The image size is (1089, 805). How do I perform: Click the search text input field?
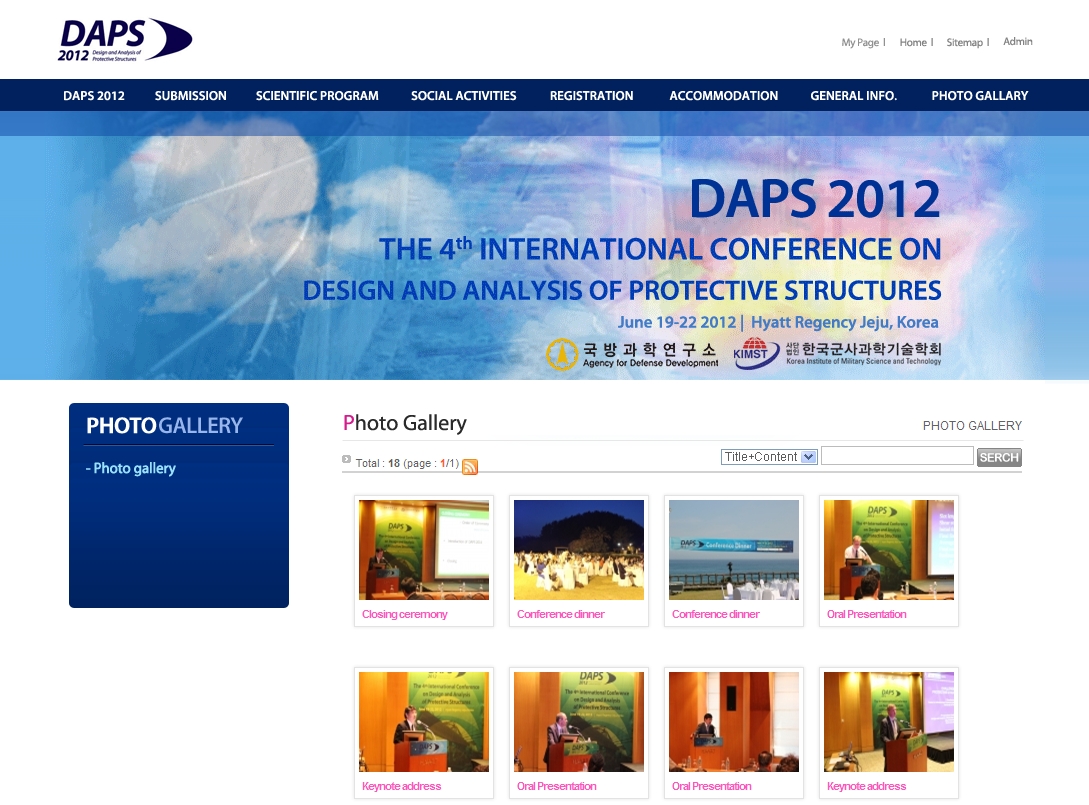pyautogui.click(x=897, y=456)
